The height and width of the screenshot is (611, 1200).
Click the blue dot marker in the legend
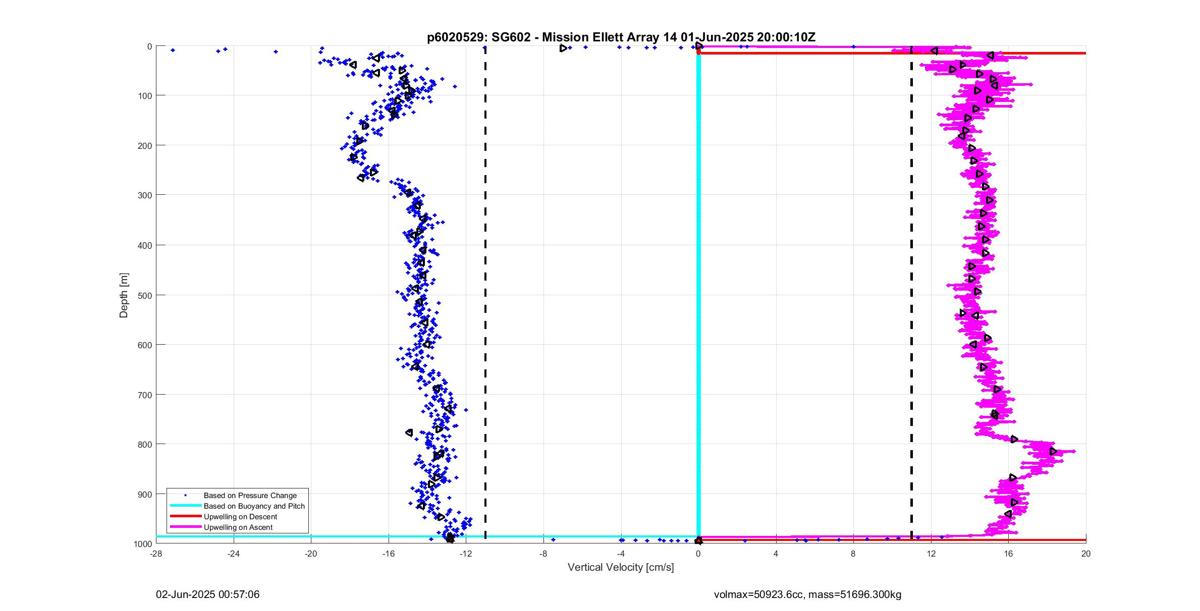pyautogui.click(x=184, y=495)
